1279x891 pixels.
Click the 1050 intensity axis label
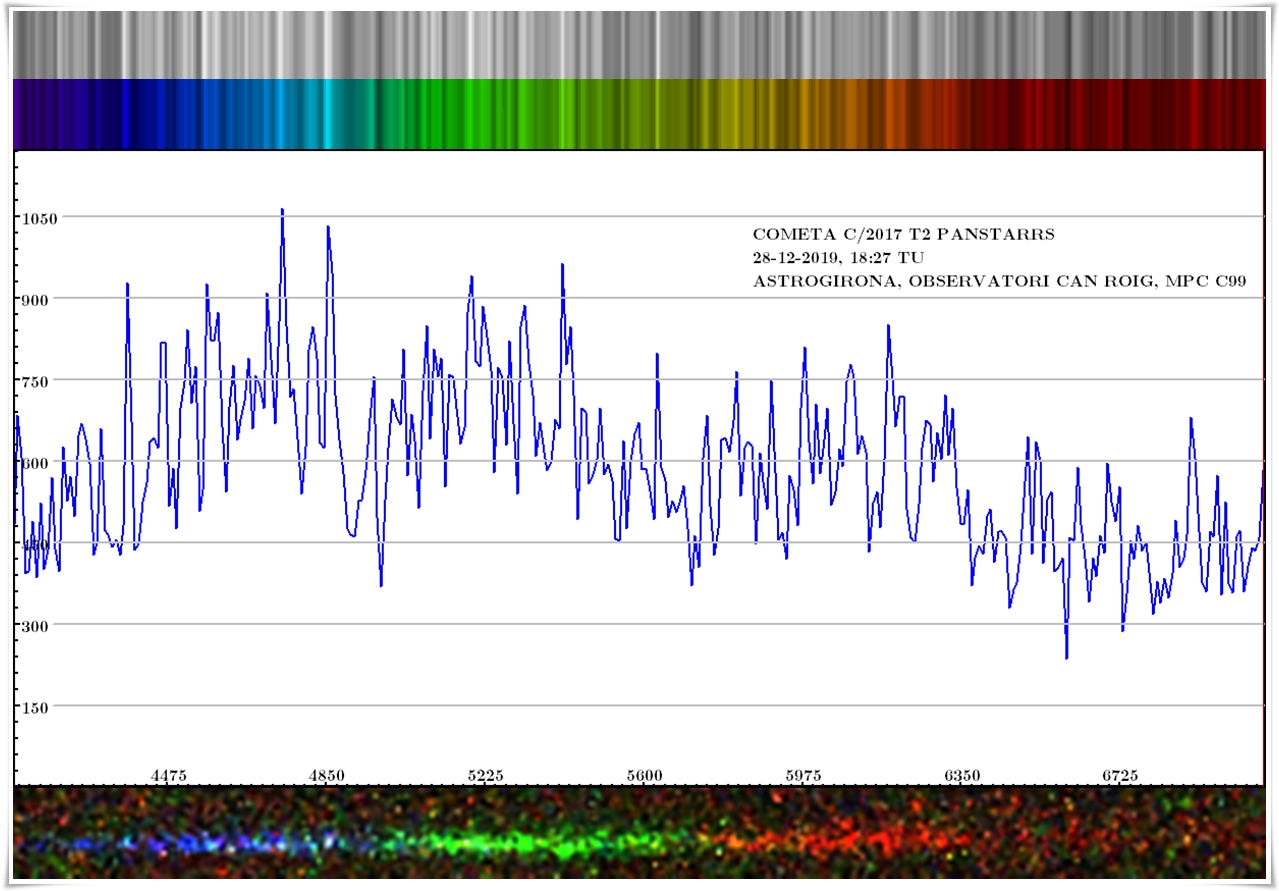point(41,217)
